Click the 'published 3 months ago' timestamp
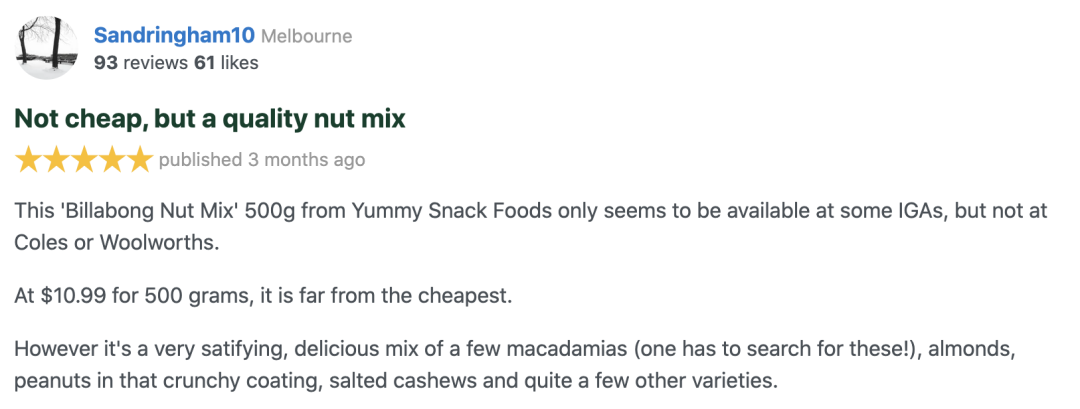This screenshot has width=1080, height=409. click(262, 160)
